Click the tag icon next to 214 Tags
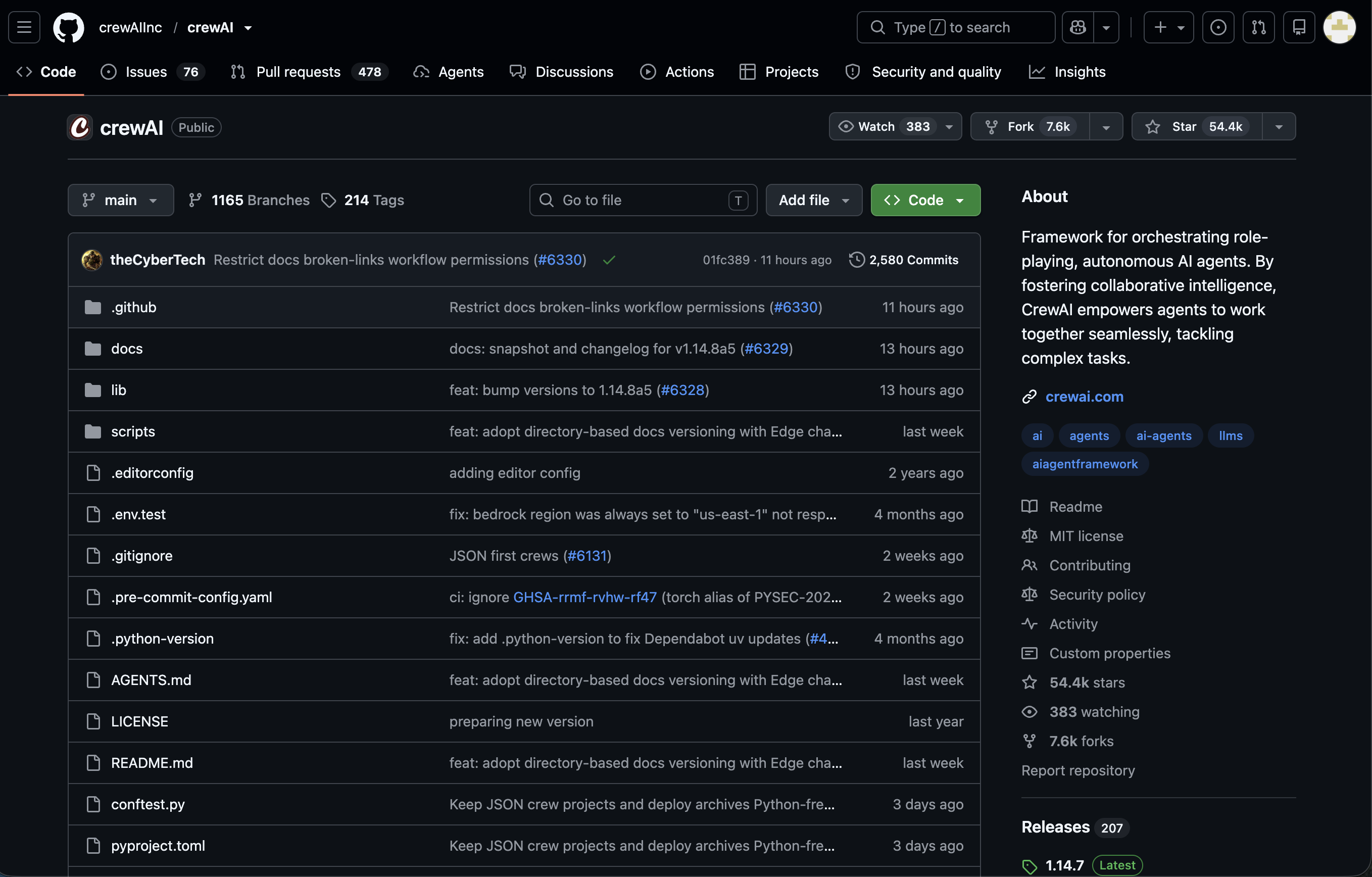Viewport: 1372px width, 877px height. click(328, 200)
